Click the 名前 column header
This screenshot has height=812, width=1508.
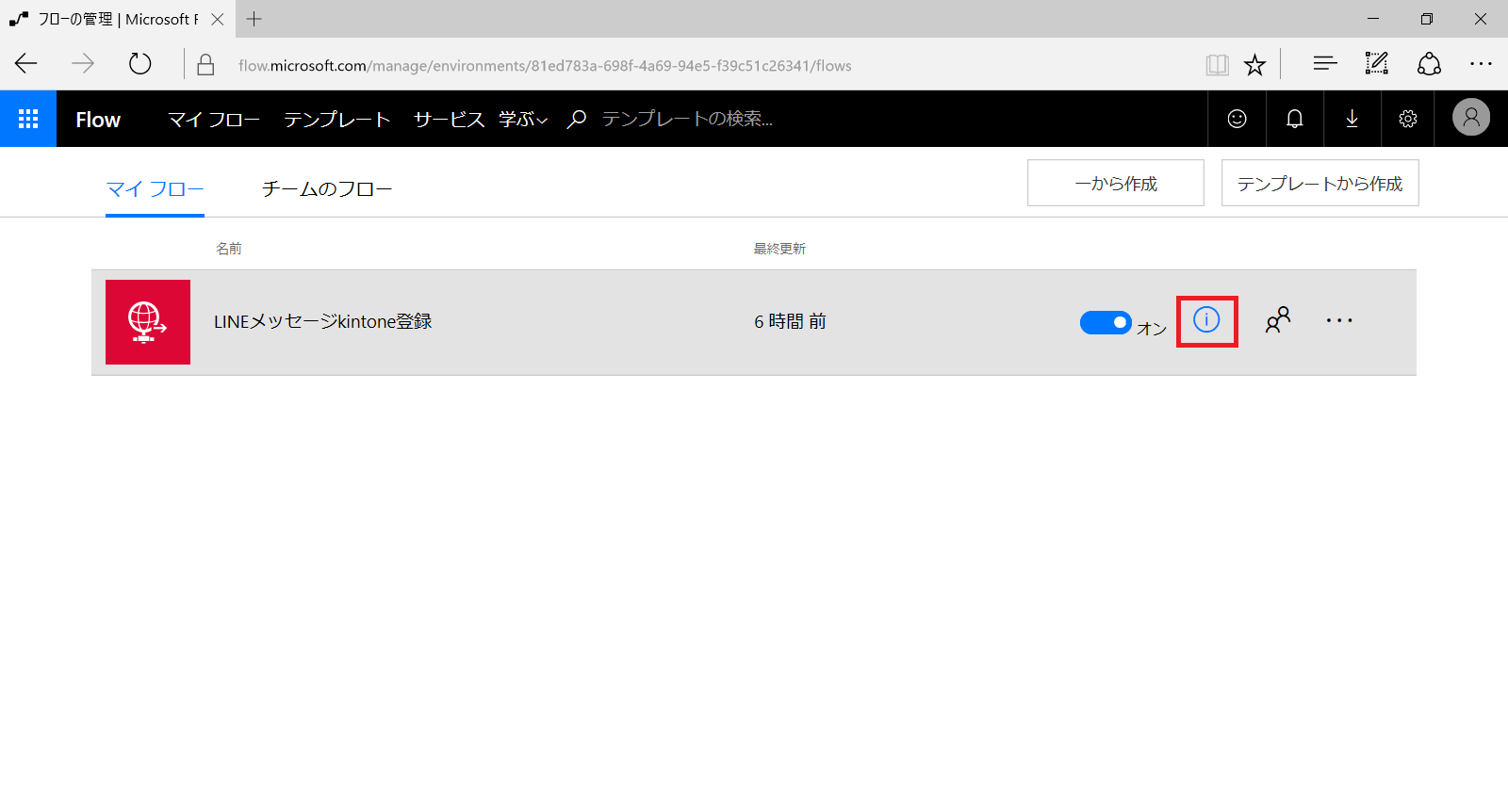(x=229, y=249)
